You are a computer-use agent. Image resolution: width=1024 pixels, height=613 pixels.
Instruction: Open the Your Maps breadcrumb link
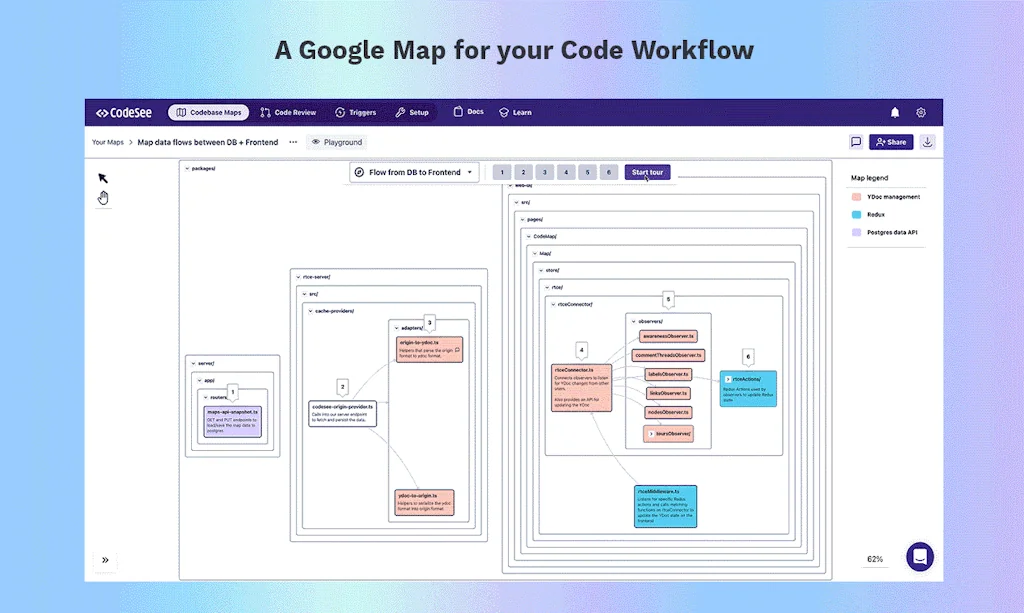[107, 142]
